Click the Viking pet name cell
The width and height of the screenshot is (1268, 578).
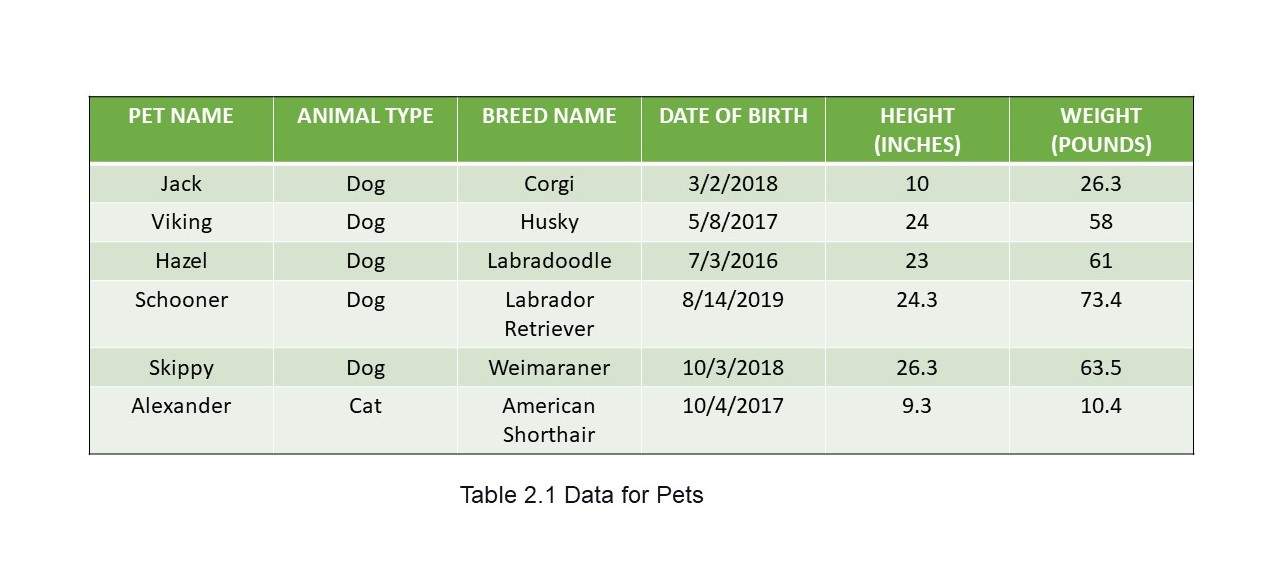(181, 222)
